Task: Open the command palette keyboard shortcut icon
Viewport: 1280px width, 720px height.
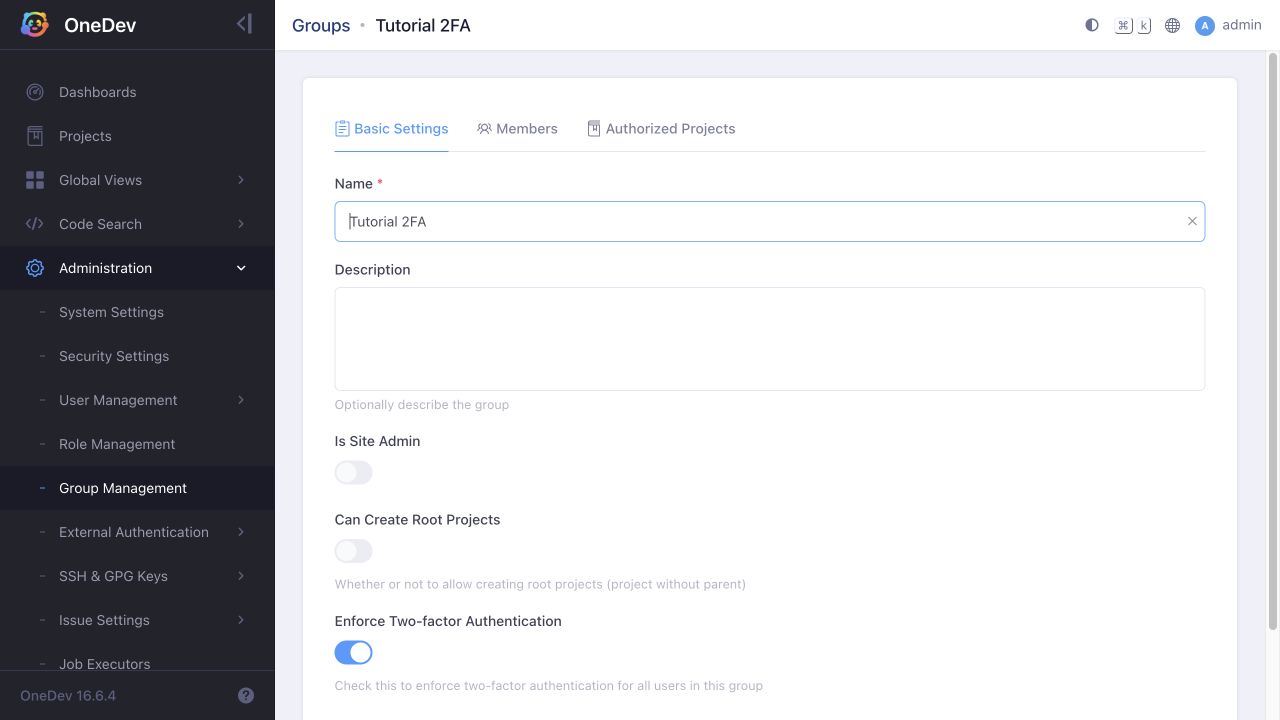Action: 1133,25
